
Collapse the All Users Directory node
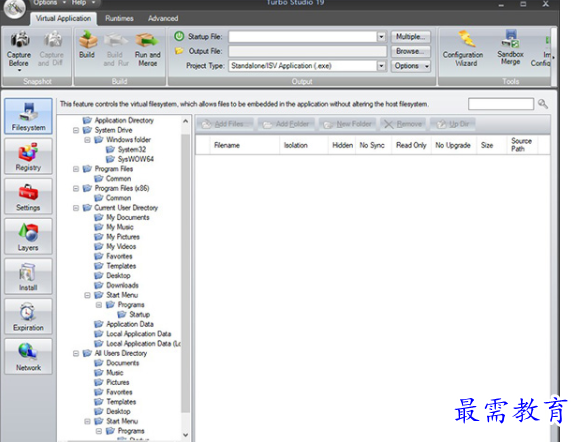tap(76, 353)
